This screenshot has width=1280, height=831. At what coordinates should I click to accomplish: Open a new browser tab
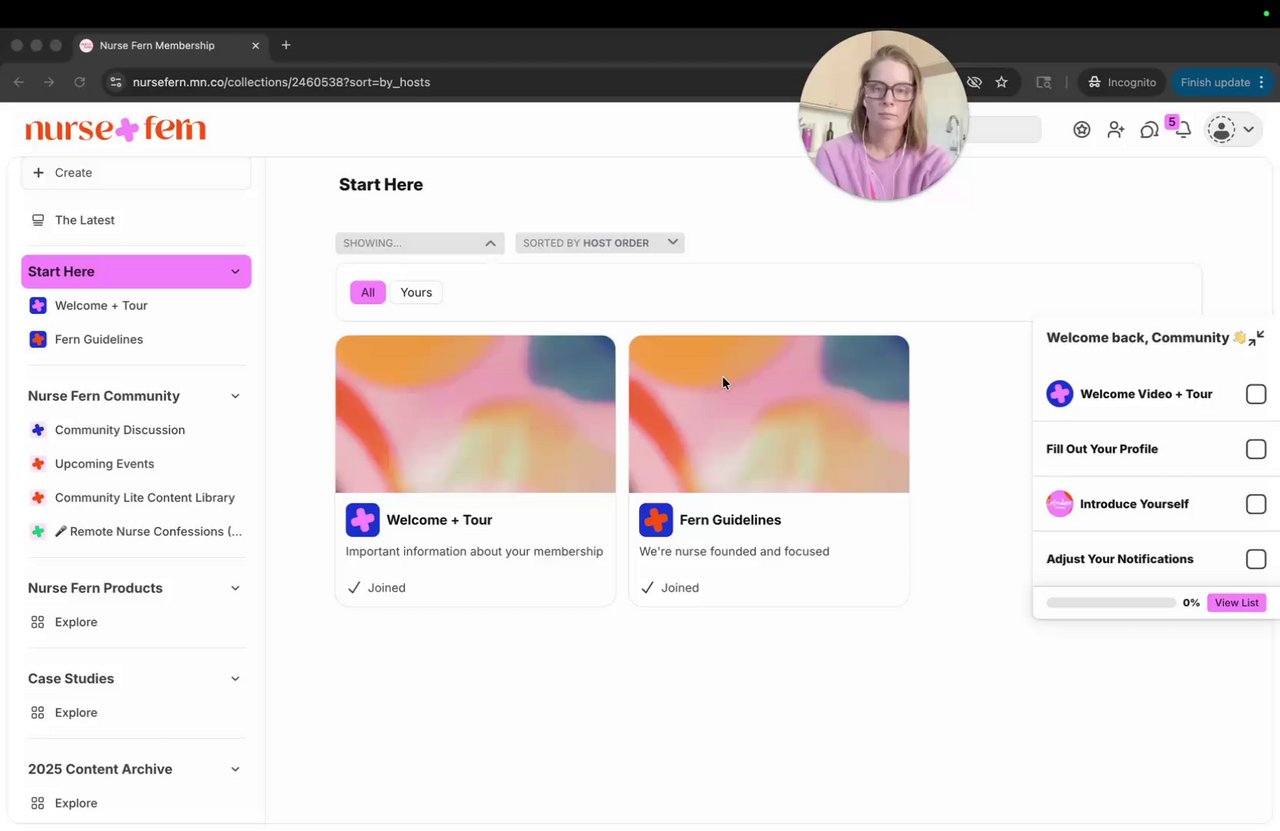pyautogui.click(x=286, y=45)
